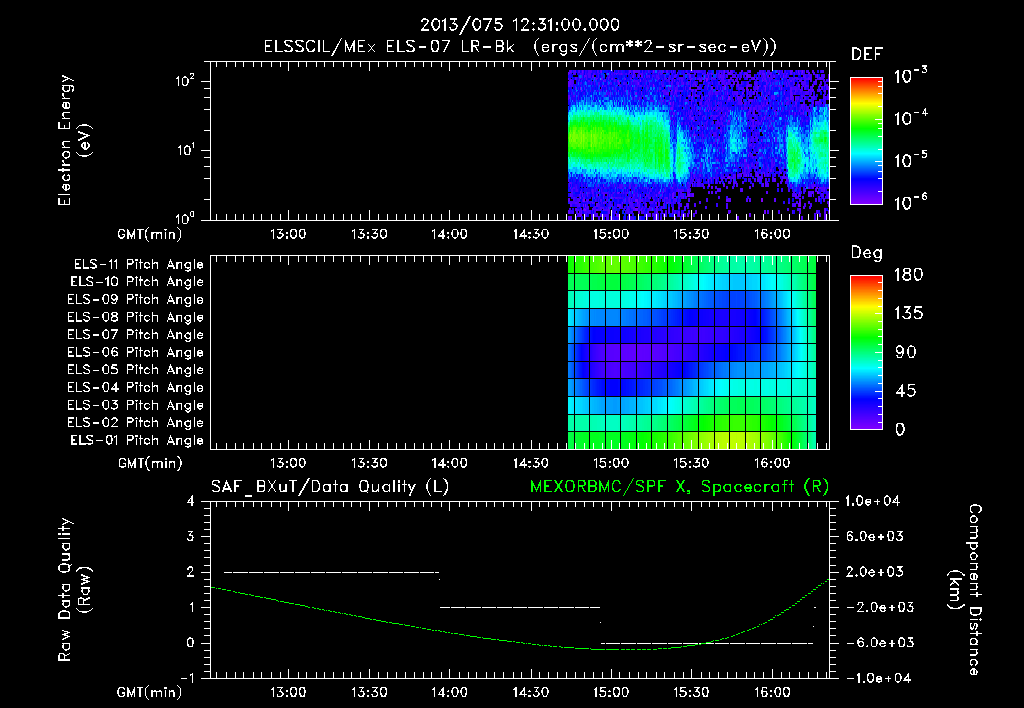Image resolution: width=1024 pixels, height=708 pixels.
Task: Select the plot timestamp 2013/075 12:31:00.000
Action: point(519,25)
